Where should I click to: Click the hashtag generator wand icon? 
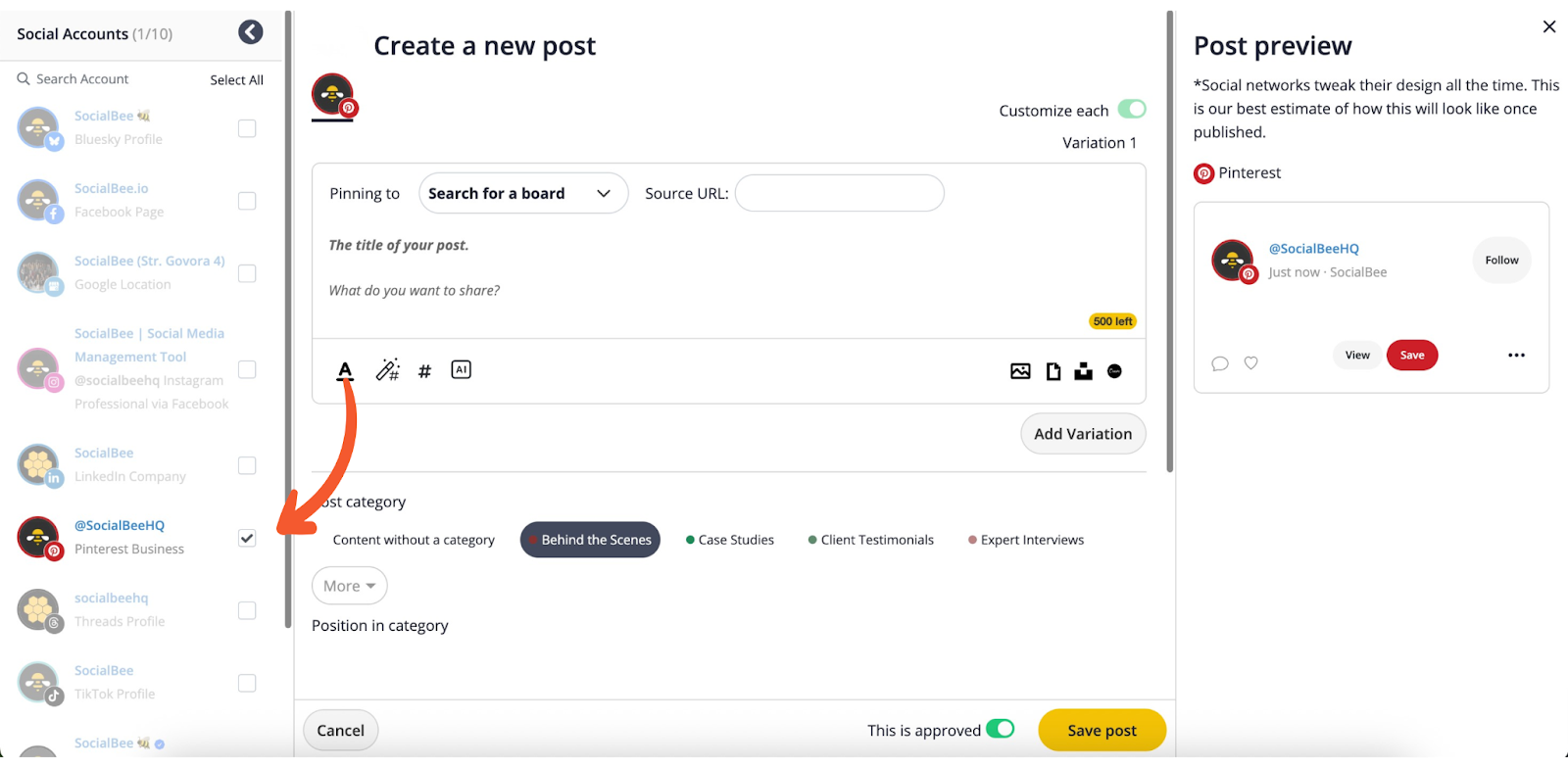pyautogui.click(x=387, y=370)
